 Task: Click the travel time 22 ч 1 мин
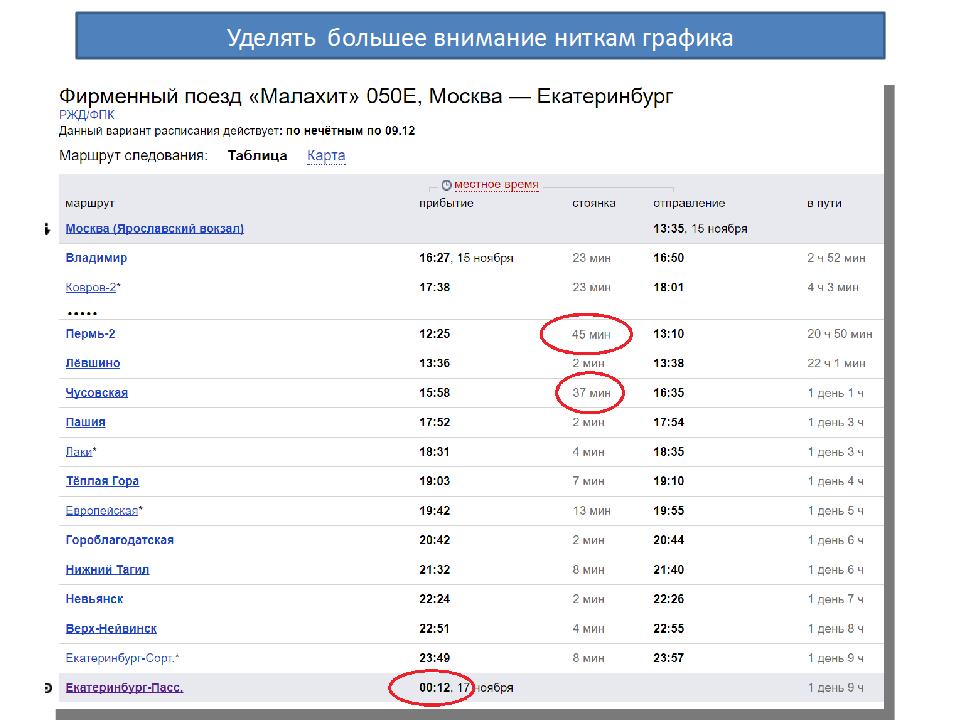coord(836,363)
